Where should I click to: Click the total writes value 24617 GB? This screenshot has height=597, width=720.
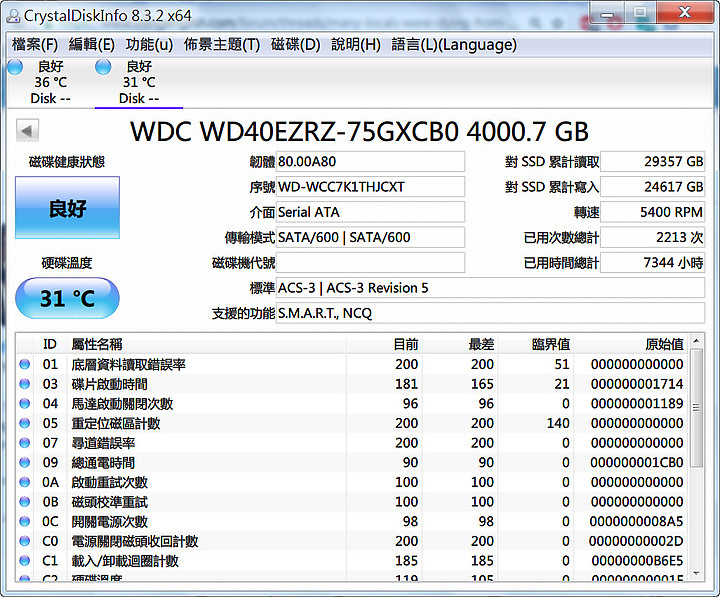[652, 187]
